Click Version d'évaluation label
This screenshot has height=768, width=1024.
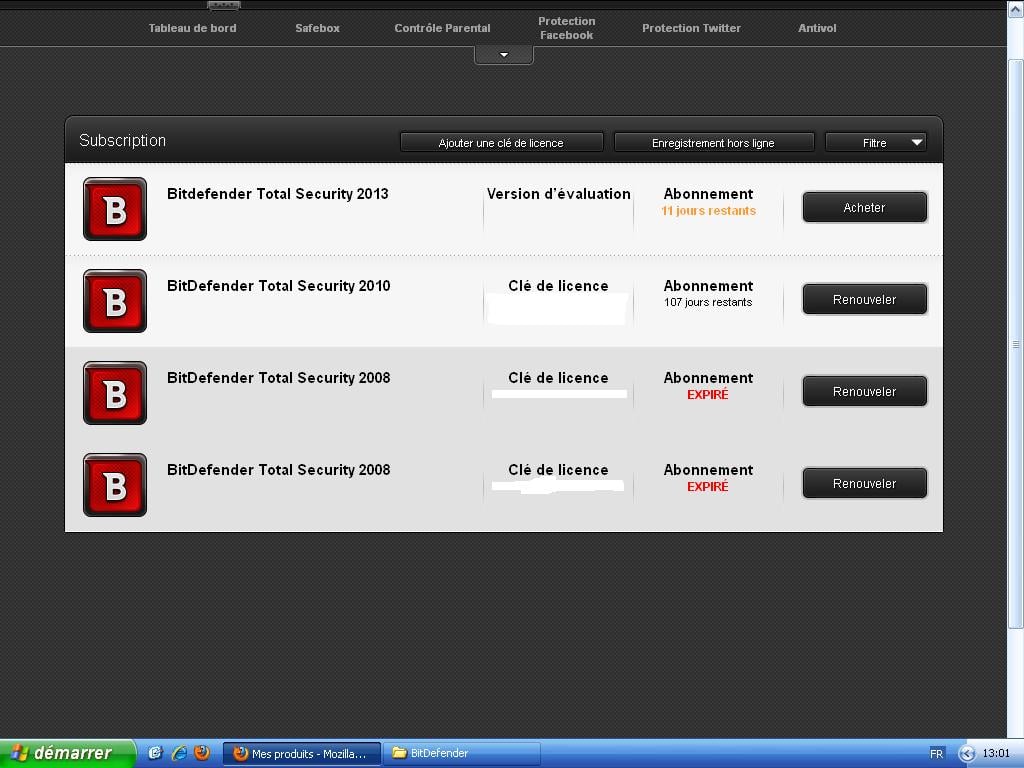(558, 194)
